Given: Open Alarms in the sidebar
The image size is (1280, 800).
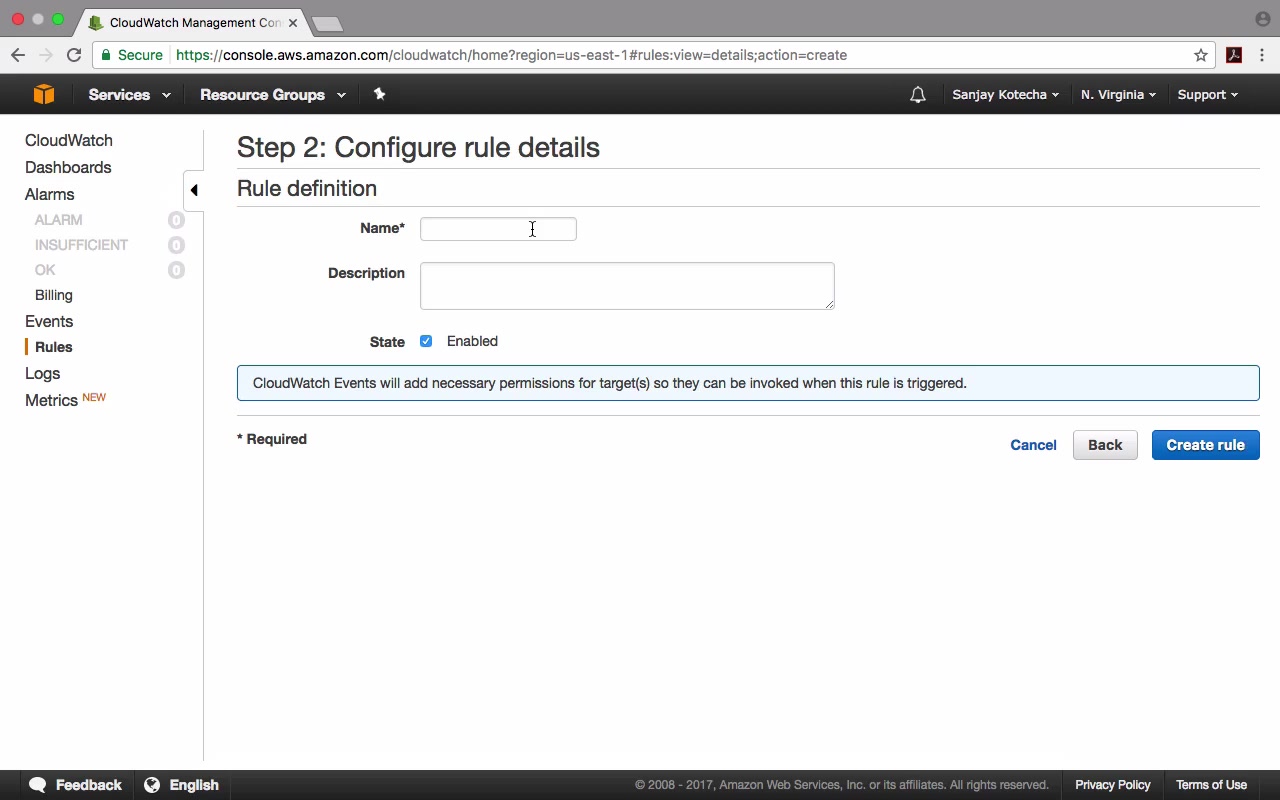Looking at the screenshot, I should pyautogui.click(x=50, y=194).
